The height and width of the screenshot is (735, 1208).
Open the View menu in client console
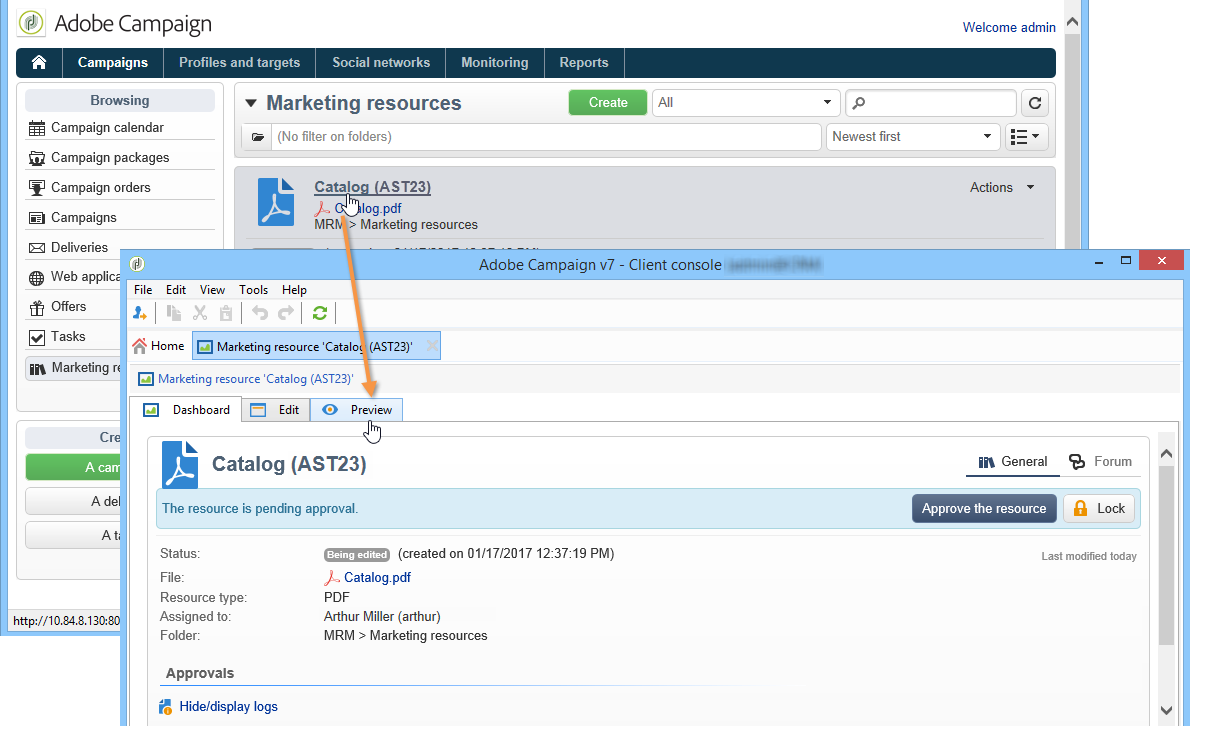pos(212,290)
